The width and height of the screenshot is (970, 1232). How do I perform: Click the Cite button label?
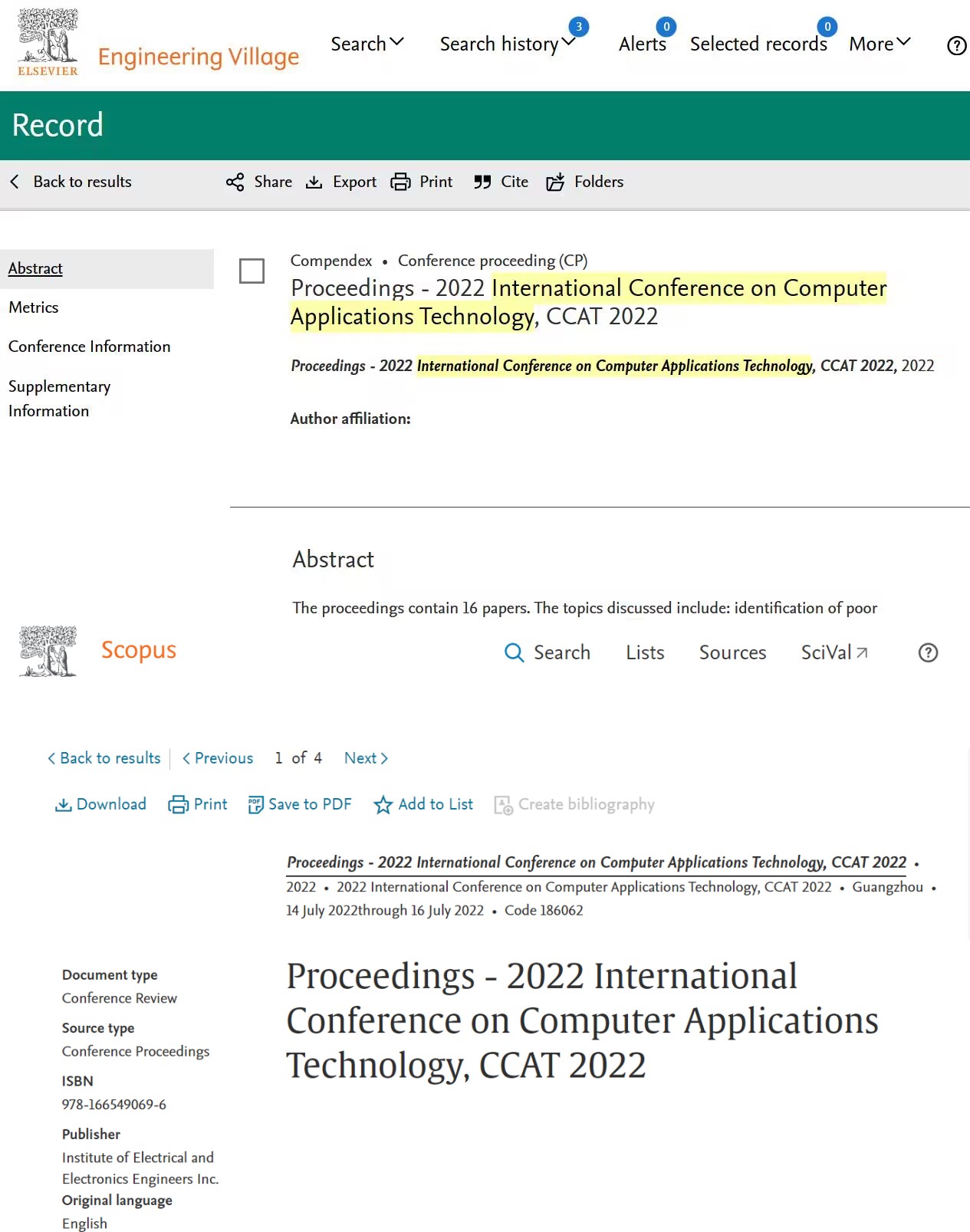(515, 182)
